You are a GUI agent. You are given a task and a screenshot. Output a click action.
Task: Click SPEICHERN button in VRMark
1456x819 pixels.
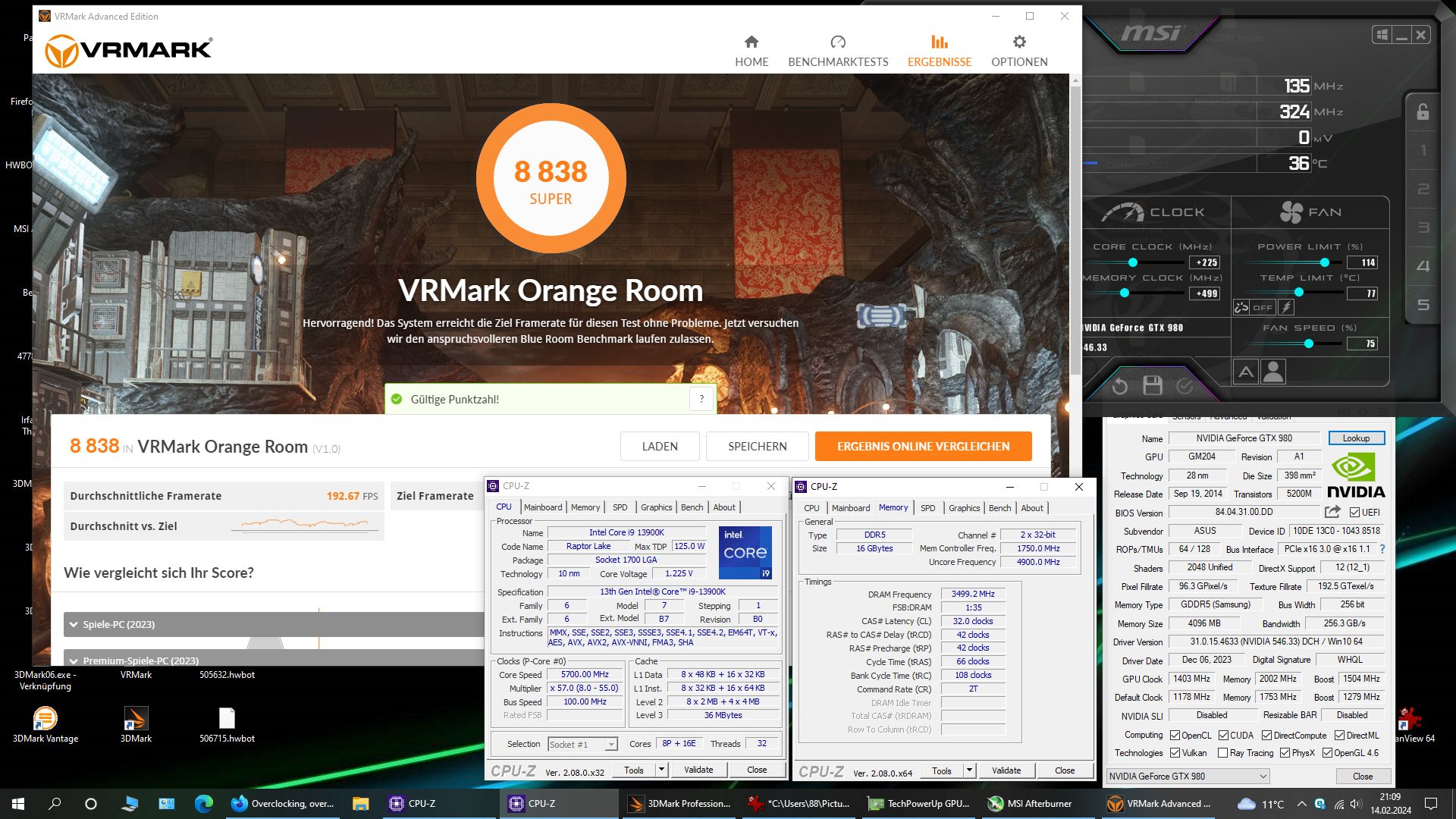(757, 446)
